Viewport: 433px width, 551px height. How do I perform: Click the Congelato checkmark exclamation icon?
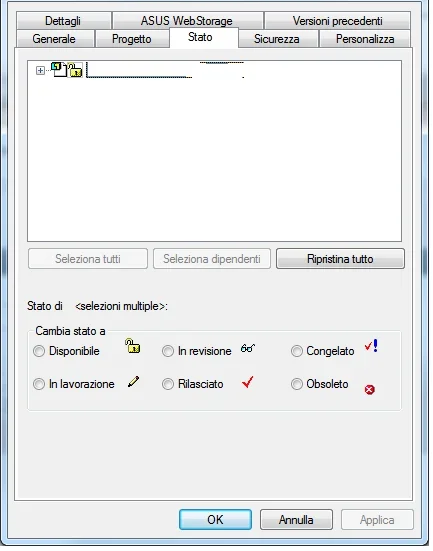tap(371, 346)
